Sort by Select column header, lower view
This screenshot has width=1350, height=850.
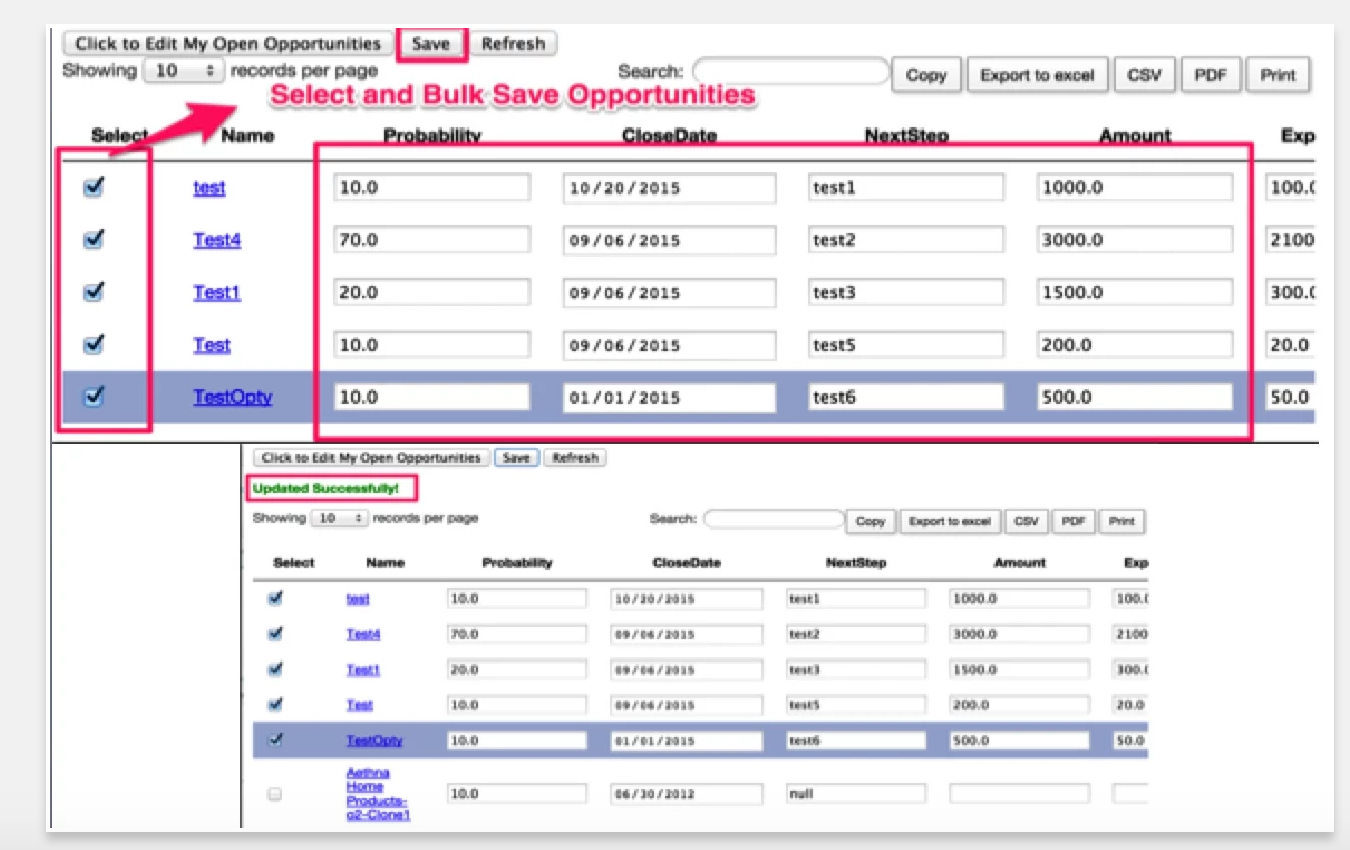click(x=293, y=563)
